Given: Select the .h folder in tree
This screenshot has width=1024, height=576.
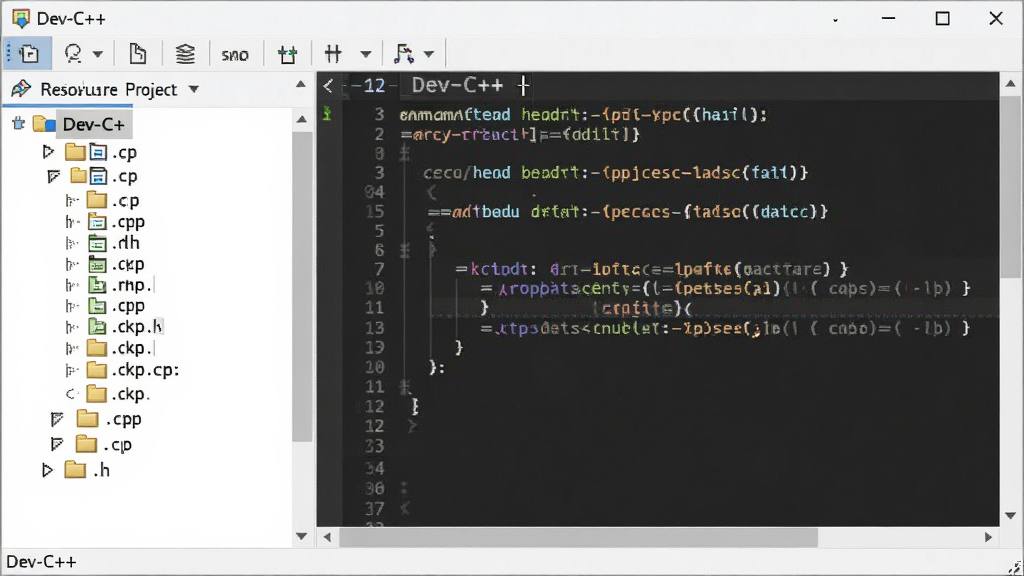Looking at the screenshot, I should 101,470.
